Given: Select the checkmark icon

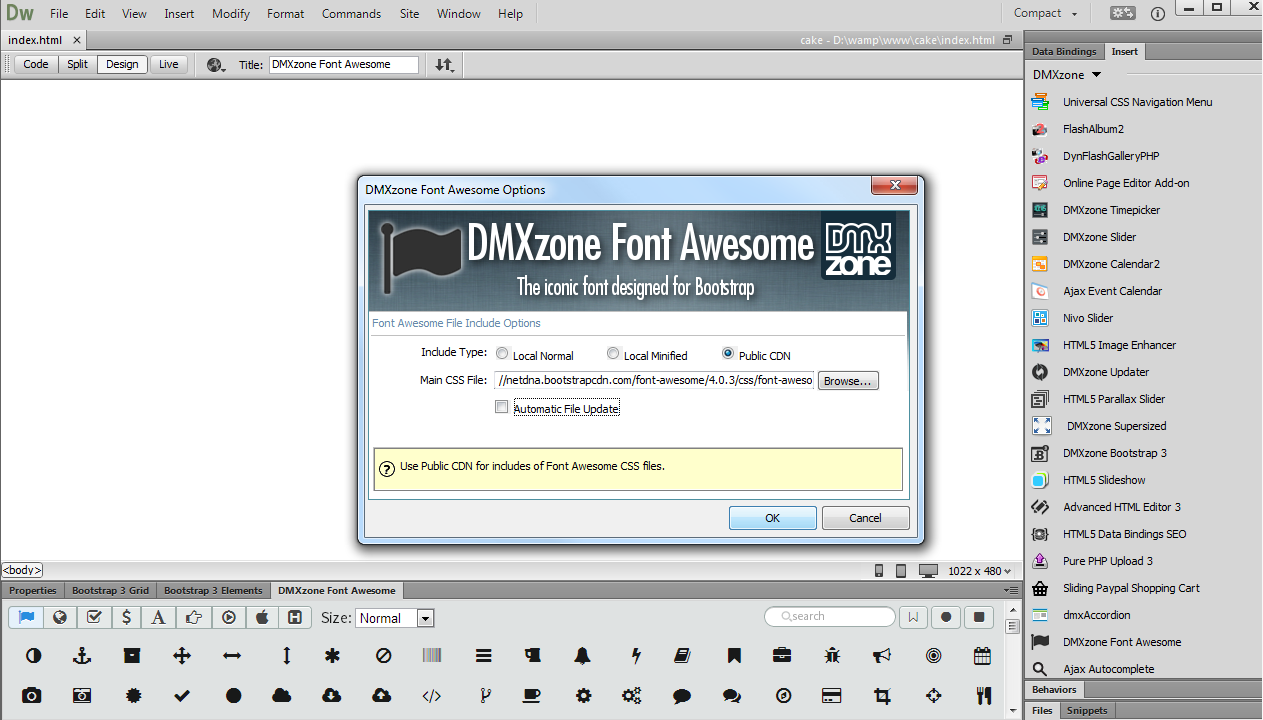Looking at the screenshot, I should point(182,695).
